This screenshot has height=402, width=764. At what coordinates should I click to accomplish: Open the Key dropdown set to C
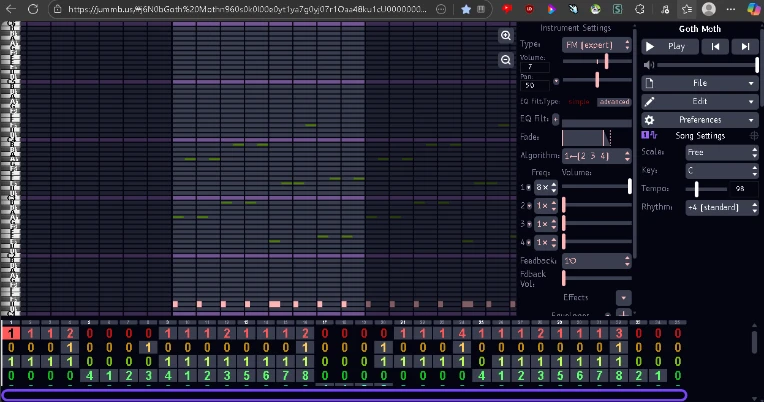[x=722, y=171]
